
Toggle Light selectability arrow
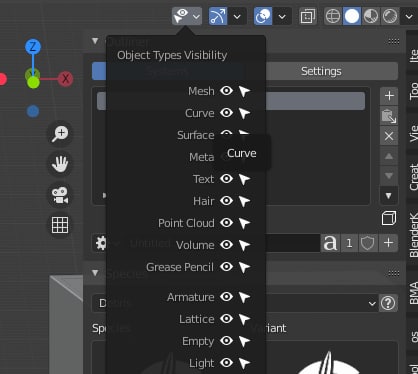244,363
